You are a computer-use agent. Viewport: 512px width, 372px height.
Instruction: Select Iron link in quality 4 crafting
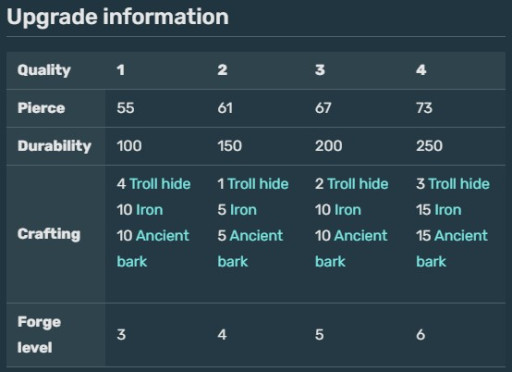coord(448,210)
